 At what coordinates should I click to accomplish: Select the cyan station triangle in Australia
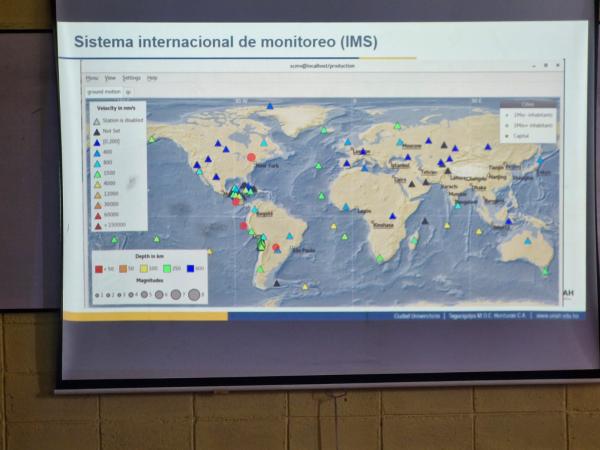tap(528, 240)
